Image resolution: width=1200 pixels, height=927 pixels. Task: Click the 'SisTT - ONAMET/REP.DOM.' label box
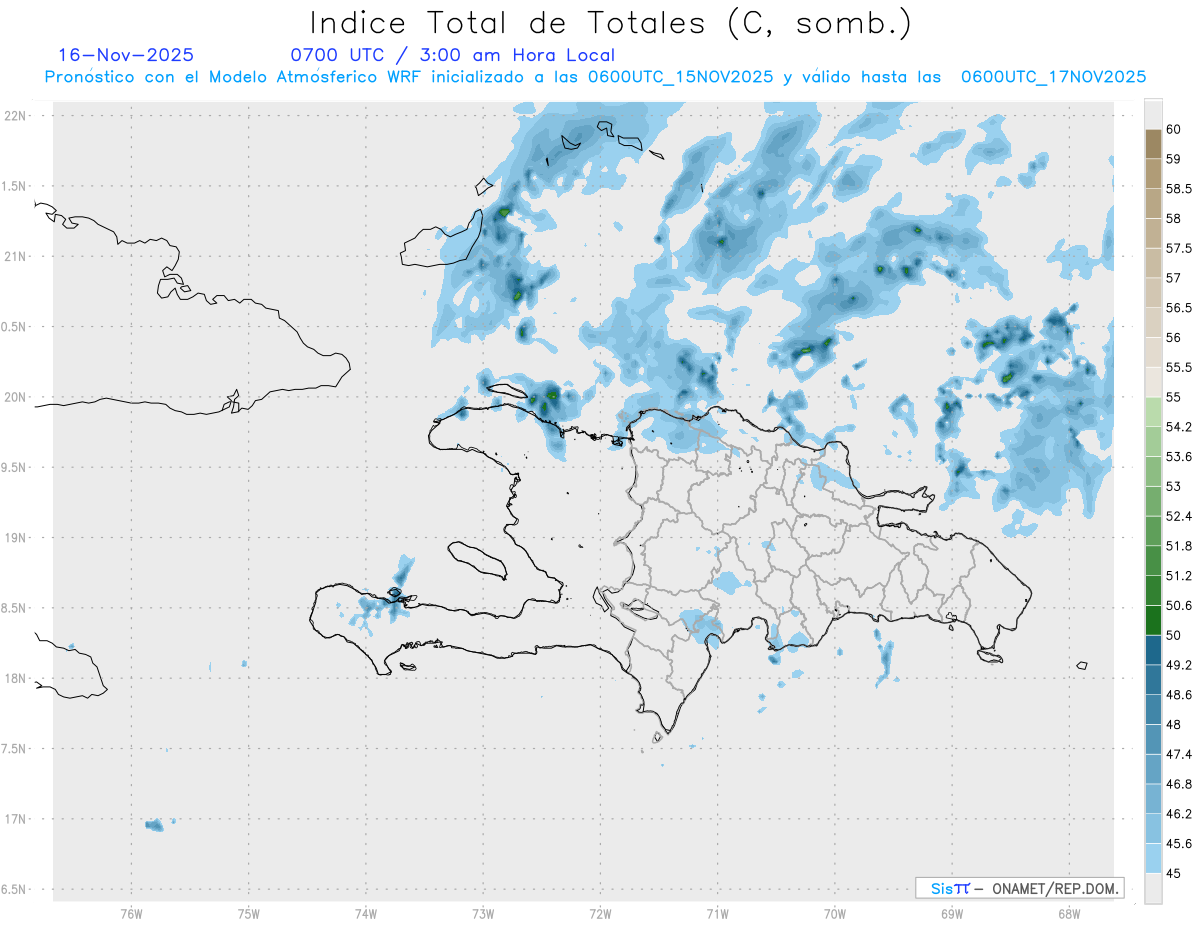point(1019,888)
